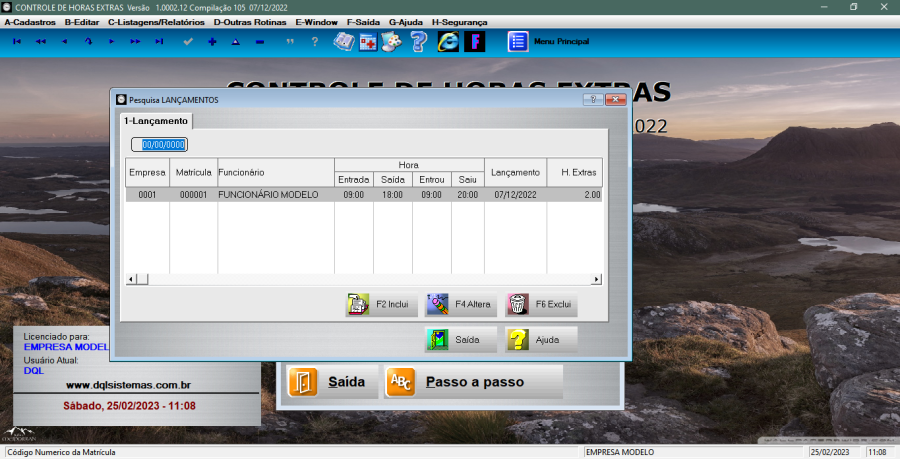Open the H-Segurança menu
The width and height of the screenshot is (900, 459).
459,21
